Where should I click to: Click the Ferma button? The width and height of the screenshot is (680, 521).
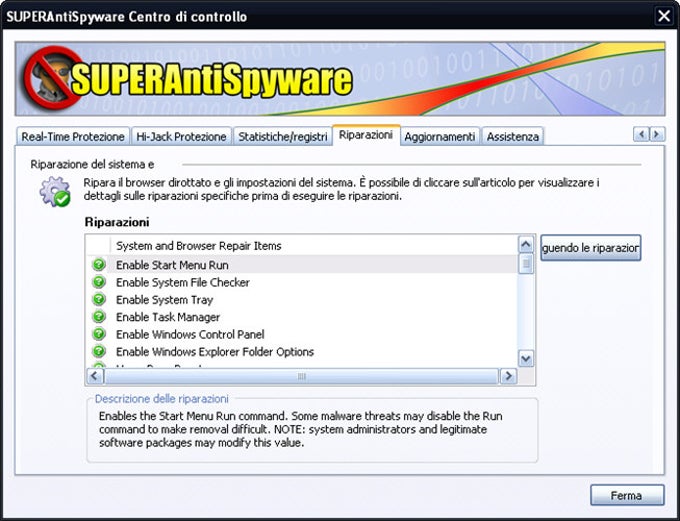[627, 495]
